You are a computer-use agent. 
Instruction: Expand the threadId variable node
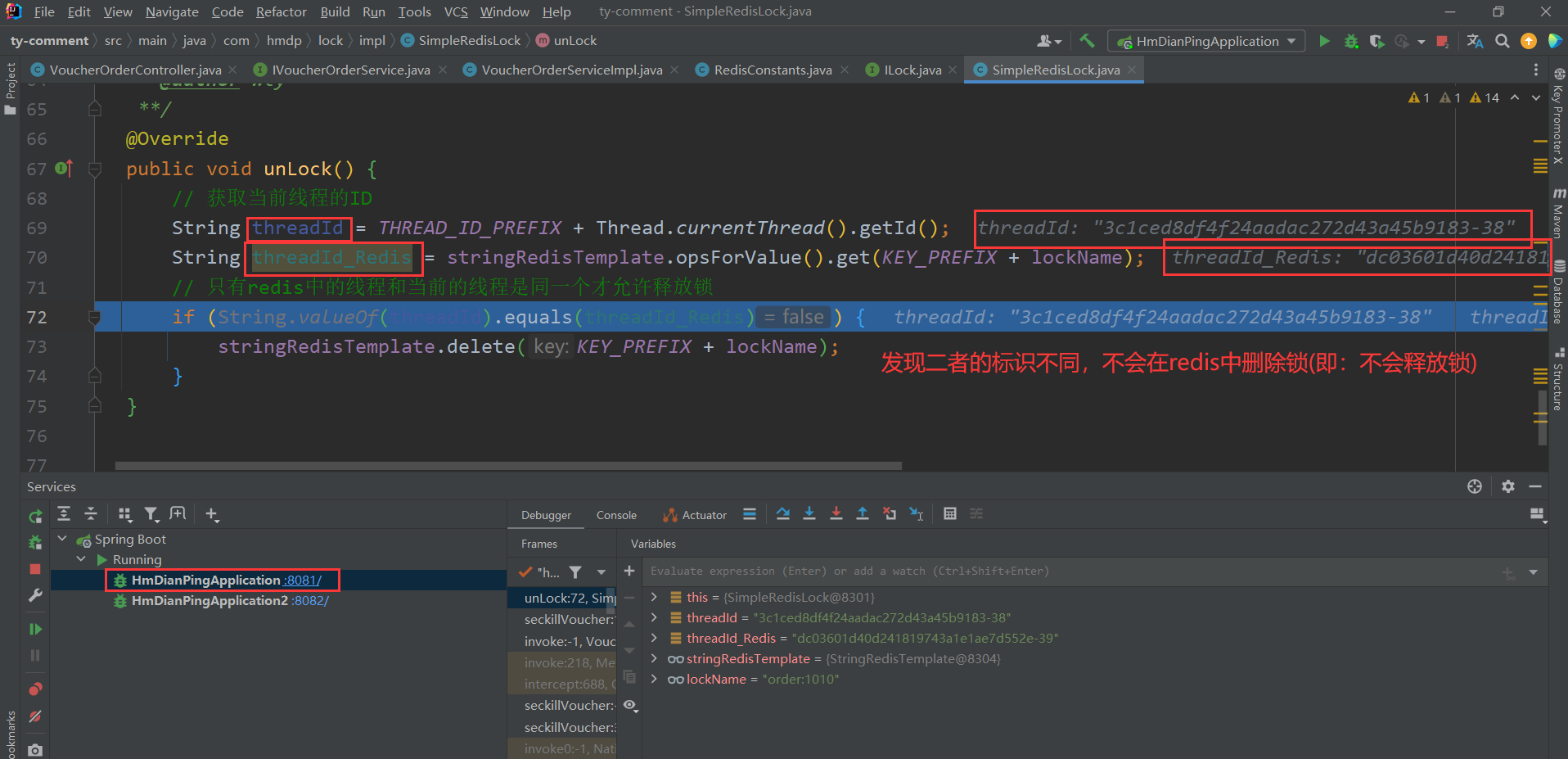coord(654,617)
